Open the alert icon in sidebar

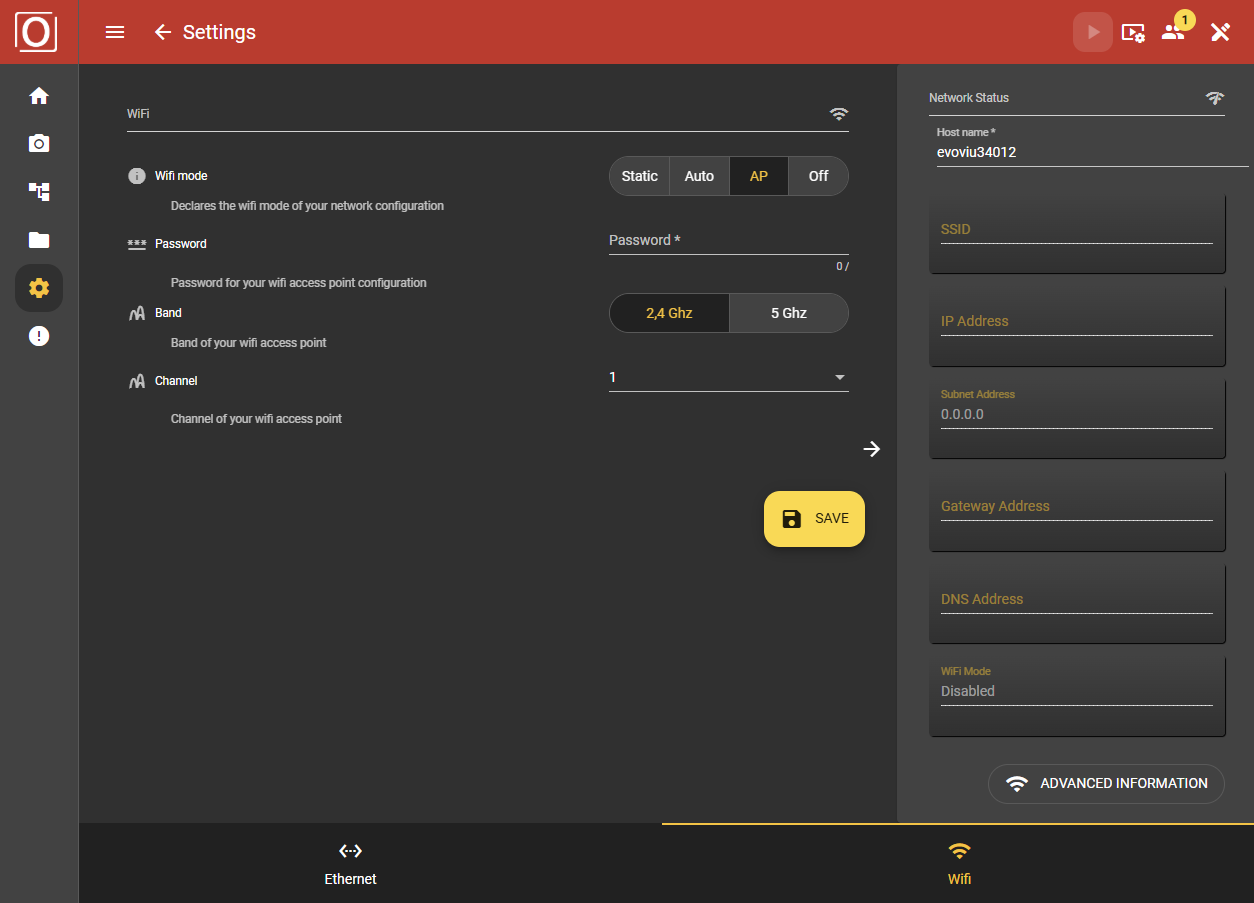click(x=39, y=336)
